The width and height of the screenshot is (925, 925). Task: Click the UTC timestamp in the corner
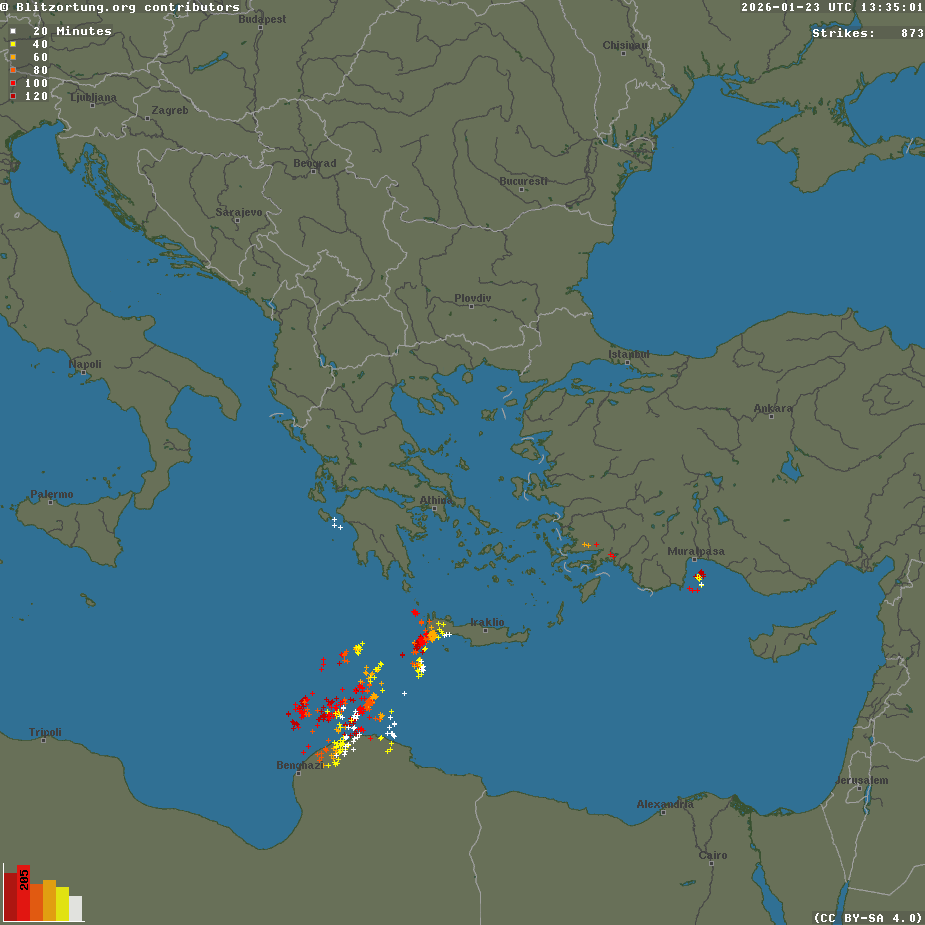832,7
